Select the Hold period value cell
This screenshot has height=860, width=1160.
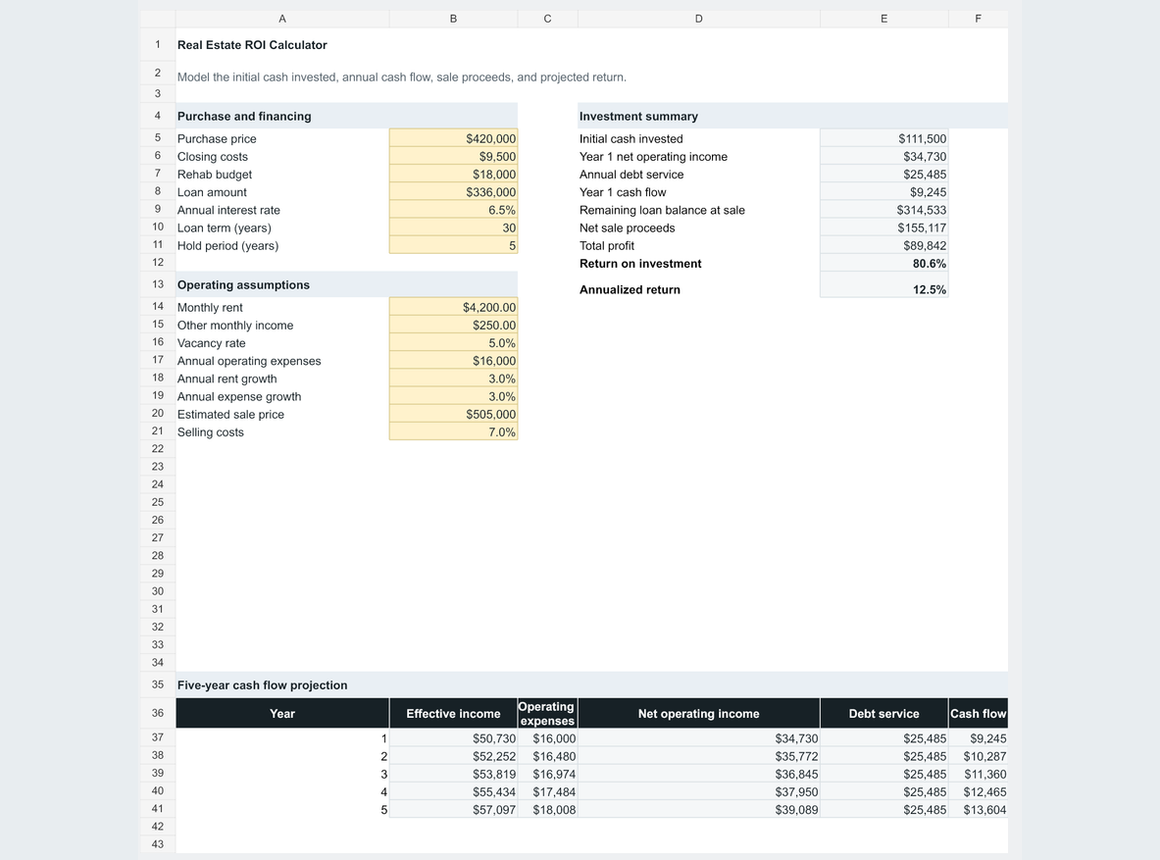click(453, 245)
